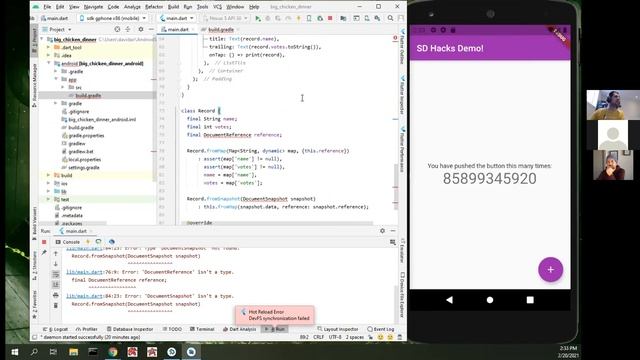Toggle soft-wrap in console gutter
The image size is (640, 360).
(x=56, y=274)
